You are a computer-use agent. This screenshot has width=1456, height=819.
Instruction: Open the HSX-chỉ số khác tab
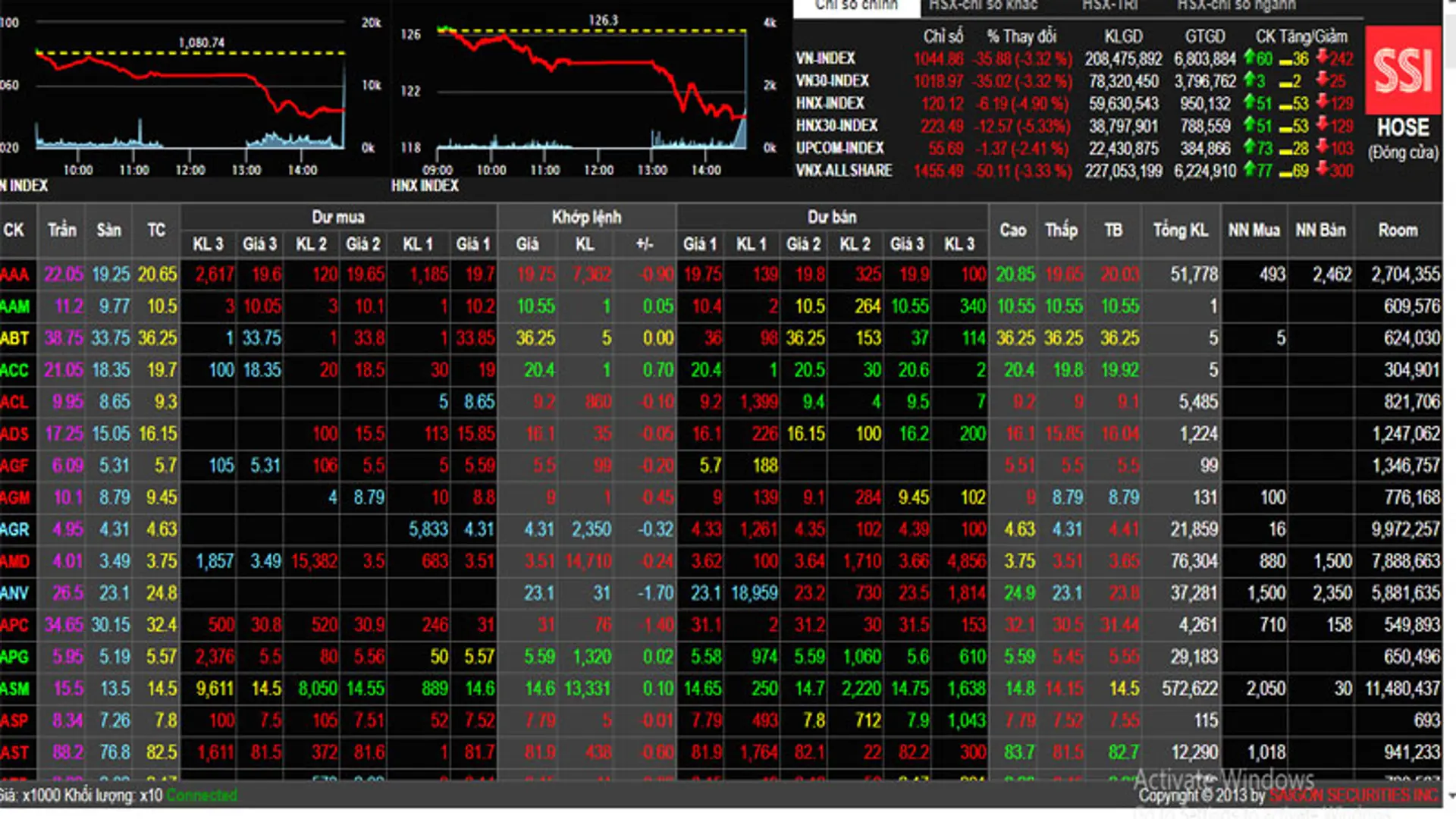(984, 6)
